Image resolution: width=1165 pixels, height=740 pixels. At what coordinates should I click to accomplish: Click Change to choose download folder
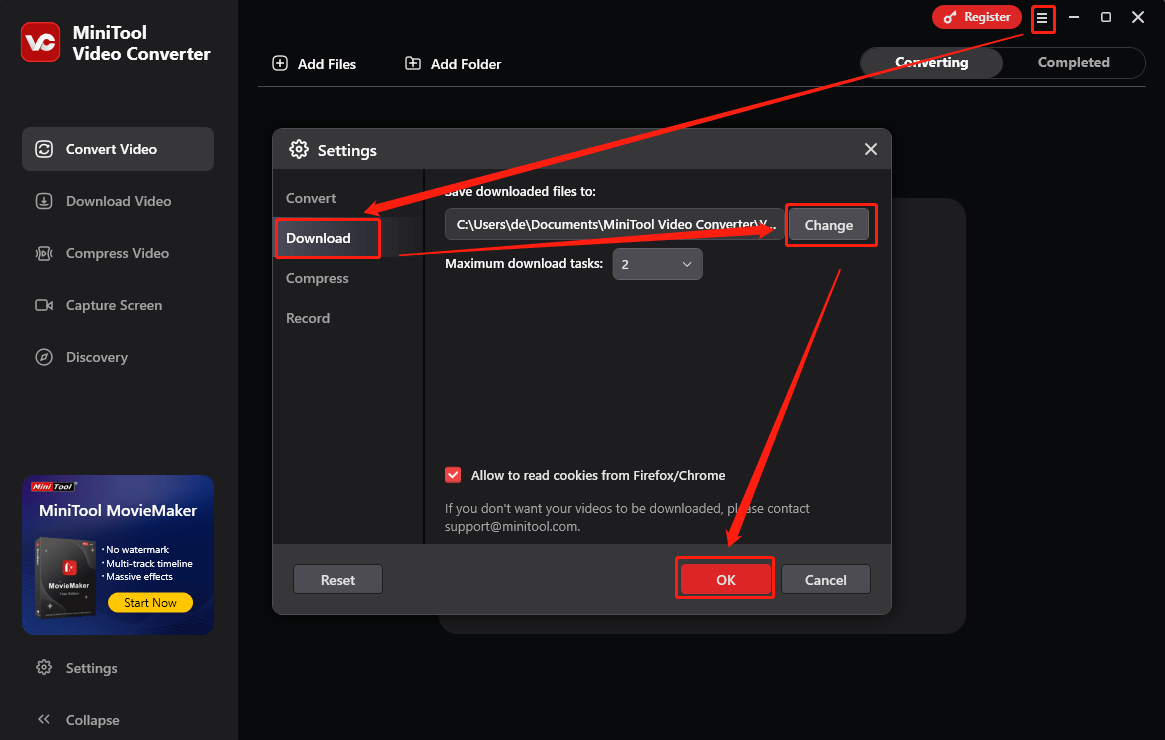(x=828, y=225)
